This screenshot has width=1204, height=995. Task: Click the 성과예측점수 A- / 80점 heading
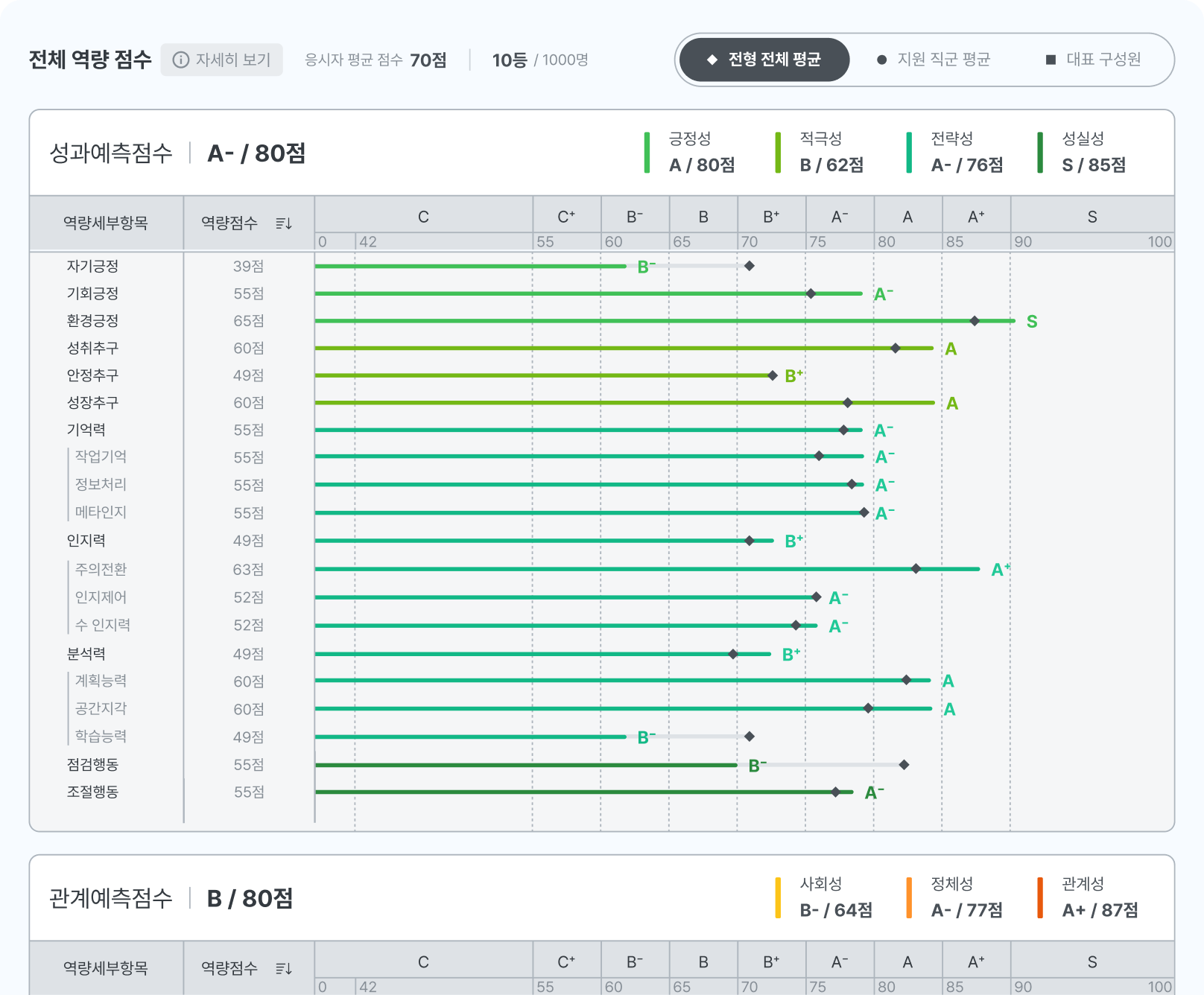coord(177,153)
